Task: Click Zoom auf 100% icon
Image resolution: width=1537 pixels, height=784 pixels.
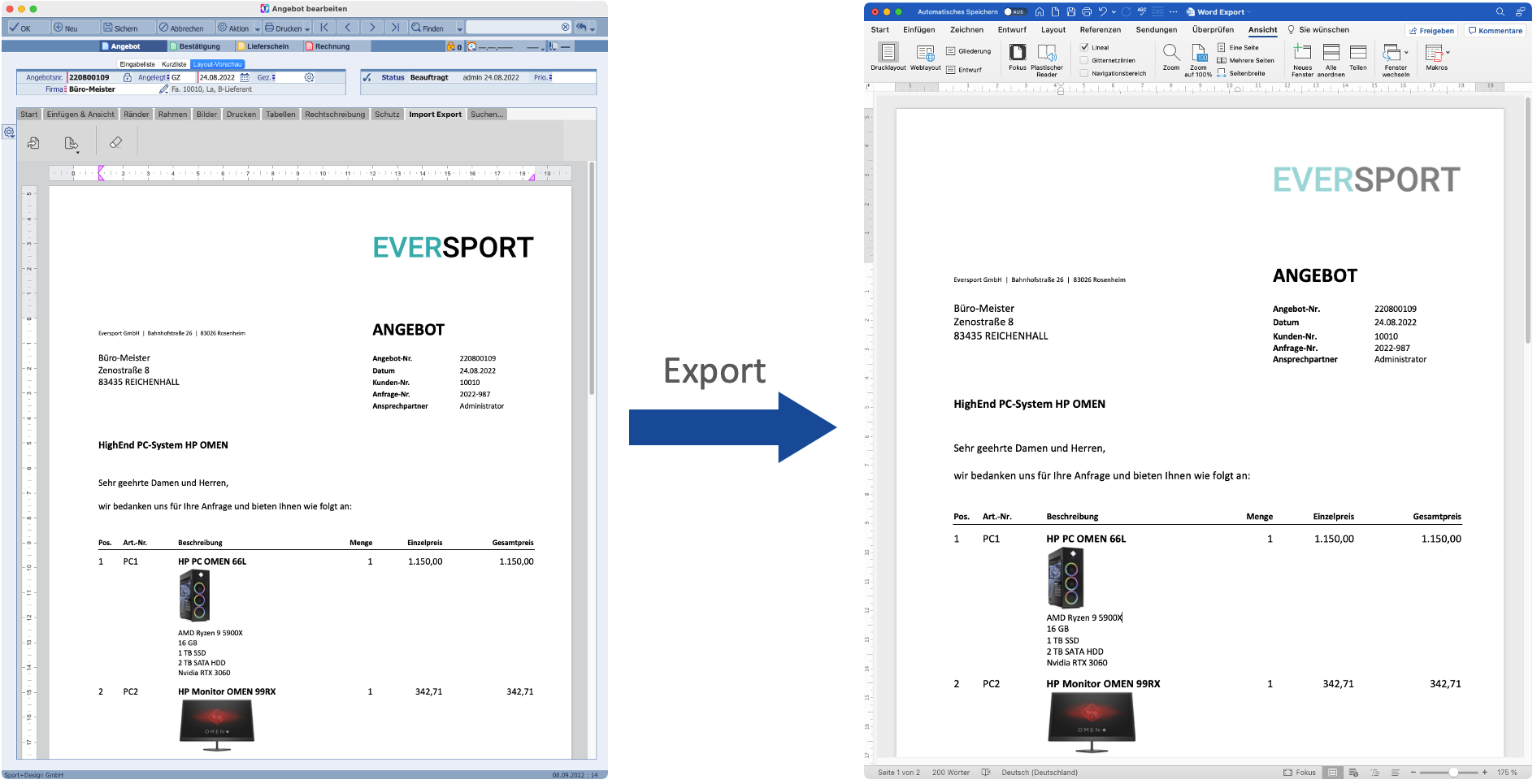Action: [1199, 52]
